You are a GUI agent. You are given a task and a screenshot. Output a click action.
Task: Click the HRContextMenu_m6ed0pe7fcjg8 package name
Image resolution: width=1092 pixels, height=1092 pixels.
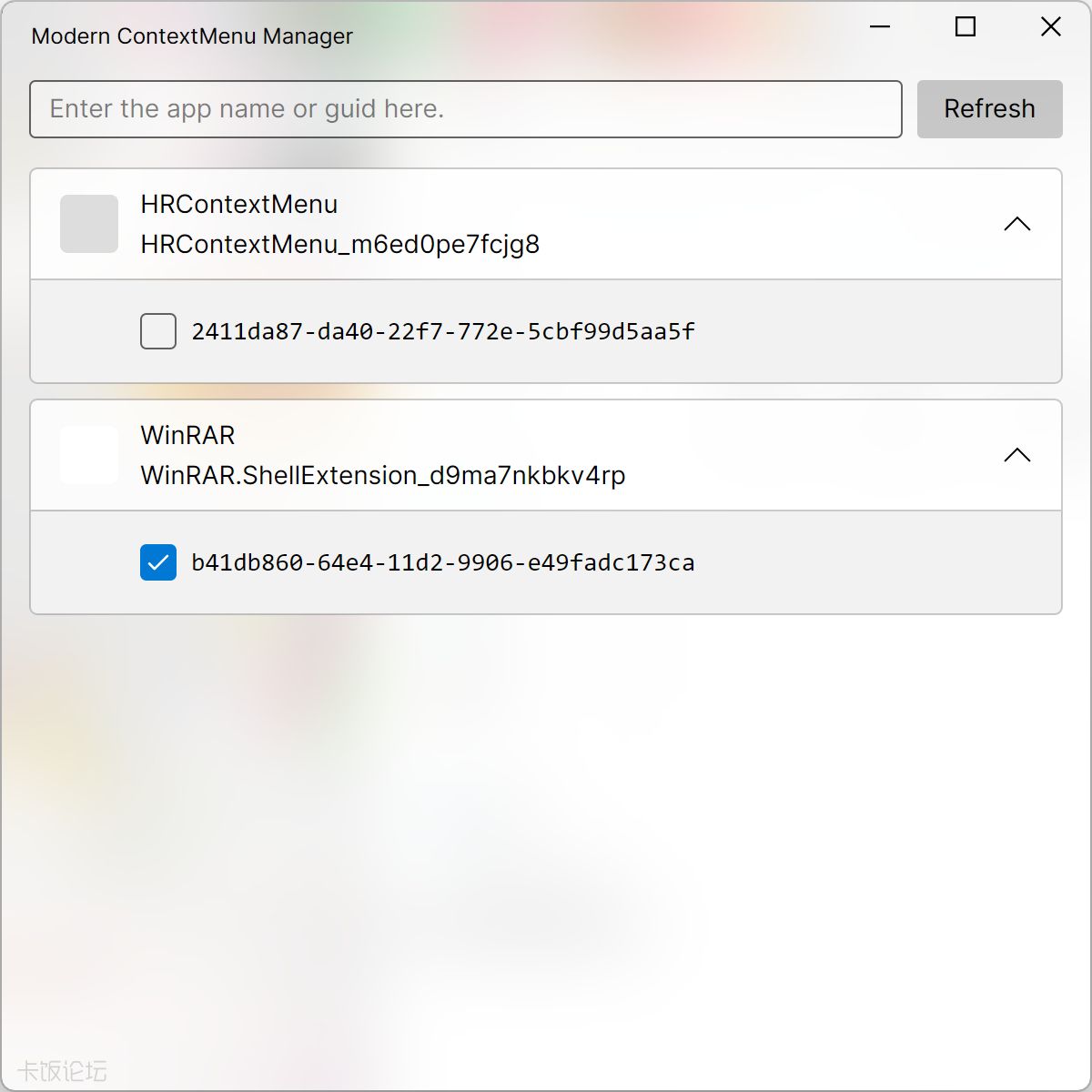[x=340, y=244]
